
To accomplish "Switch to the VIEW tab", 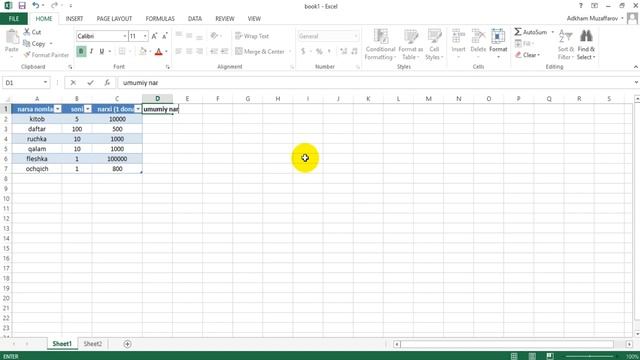I will tap(254, 19).
